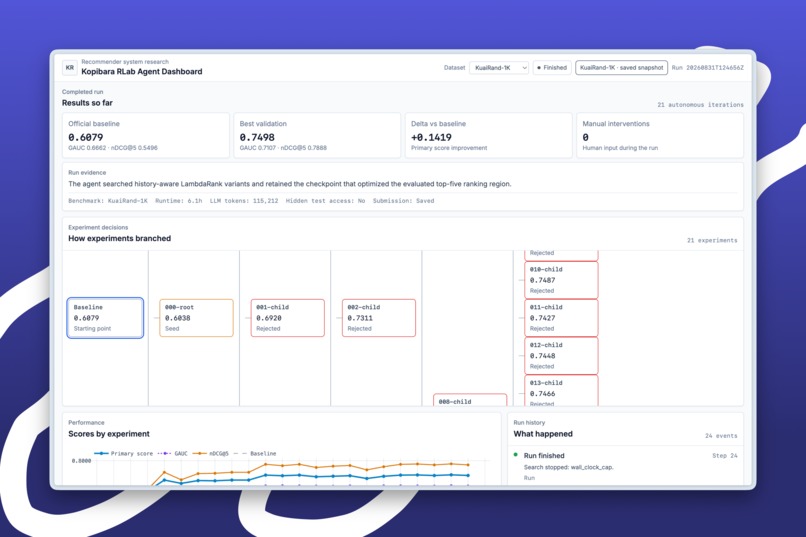
Task: Toggle the Primary score legend entry
Action: [124, 454]
